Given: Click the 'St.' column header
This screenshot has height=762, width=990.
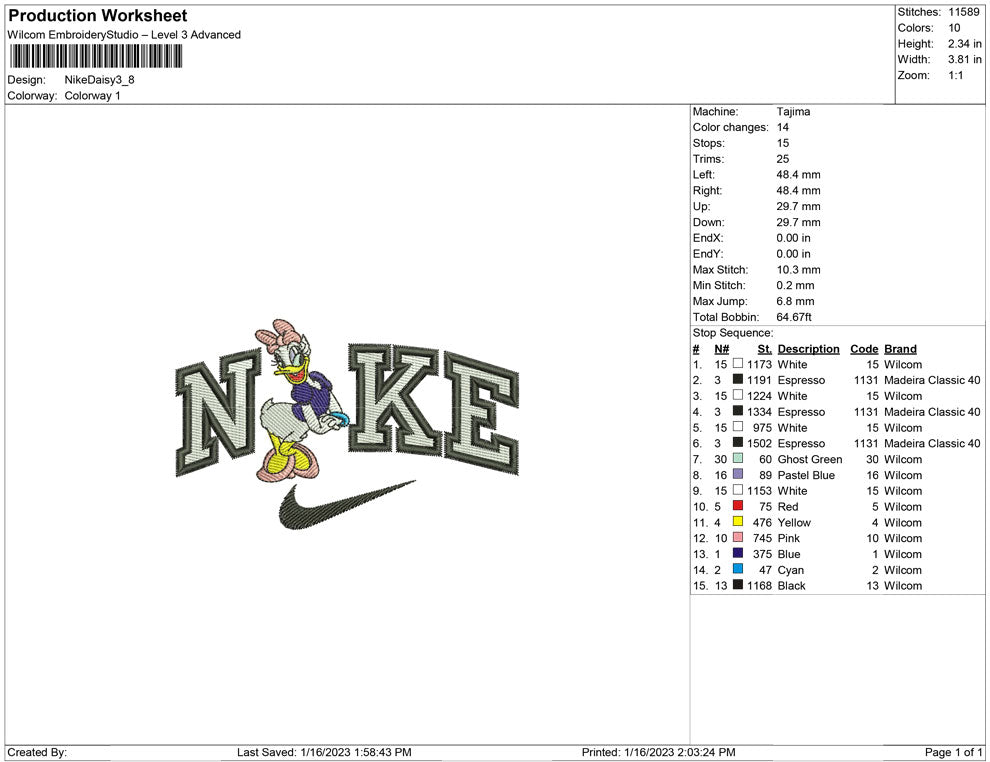Looking at the screenshot, I should click(x=765, y=349).
